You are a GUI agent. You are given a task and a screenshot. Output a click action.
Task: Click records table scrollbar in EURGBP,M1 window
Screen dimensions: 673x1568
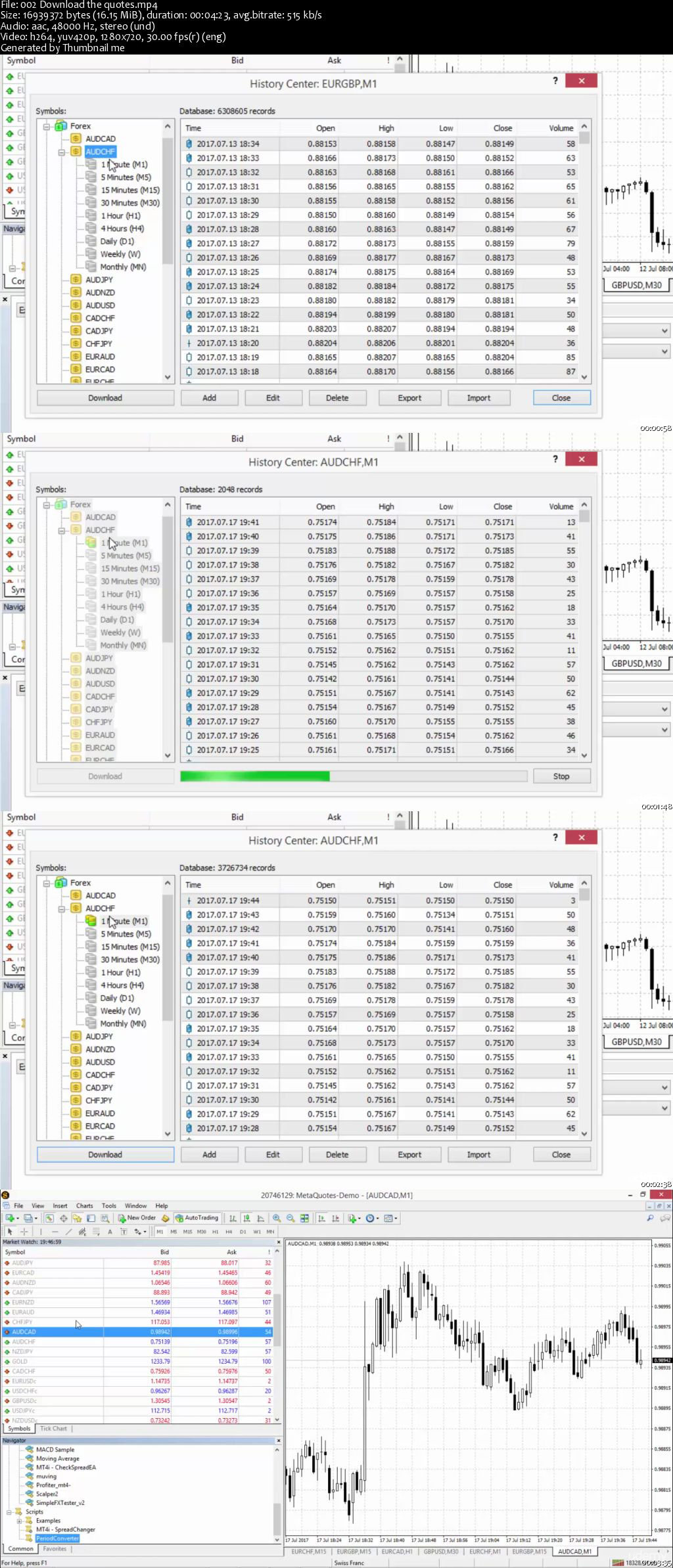(x=584, y=252)
